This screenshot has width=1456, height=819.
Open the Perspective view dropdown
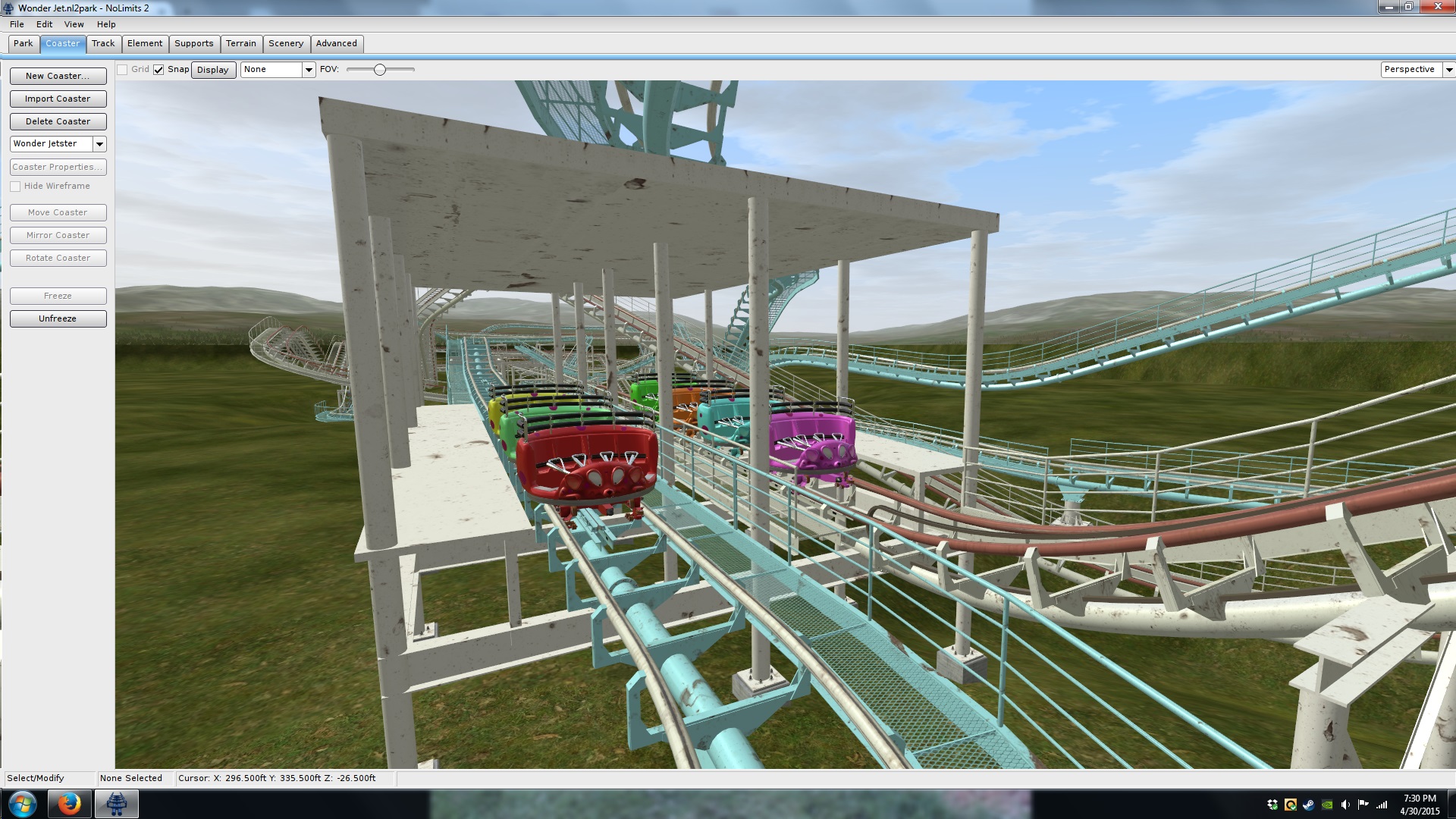[1448, 70]
